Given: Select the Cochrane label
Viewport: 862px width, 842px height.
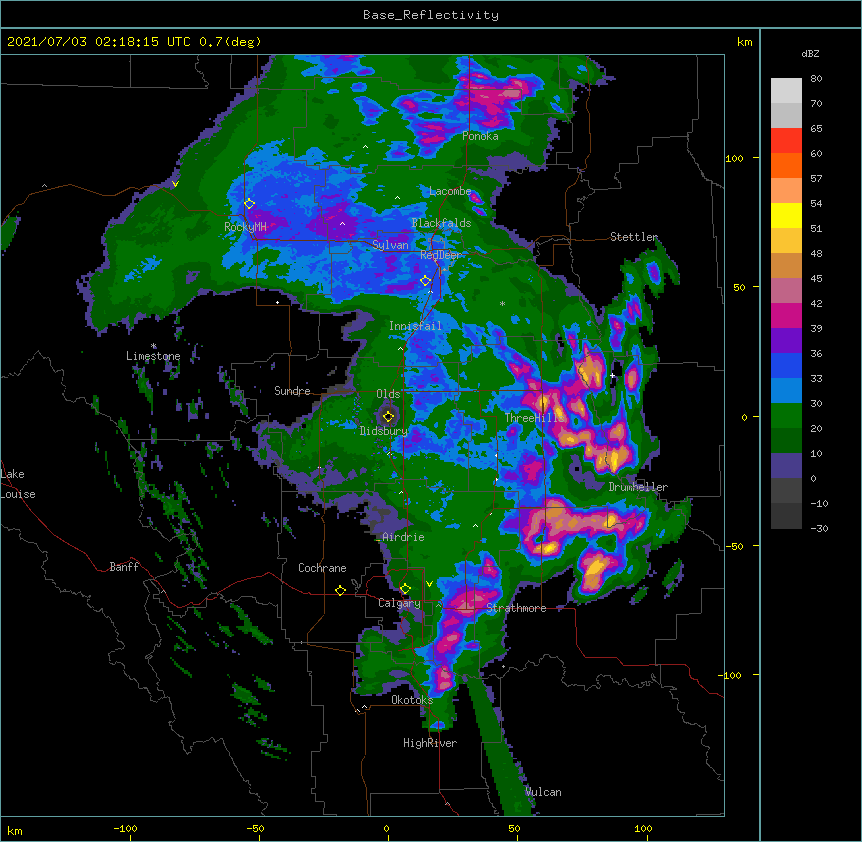Looking at the screenshot, I should 322,568.
